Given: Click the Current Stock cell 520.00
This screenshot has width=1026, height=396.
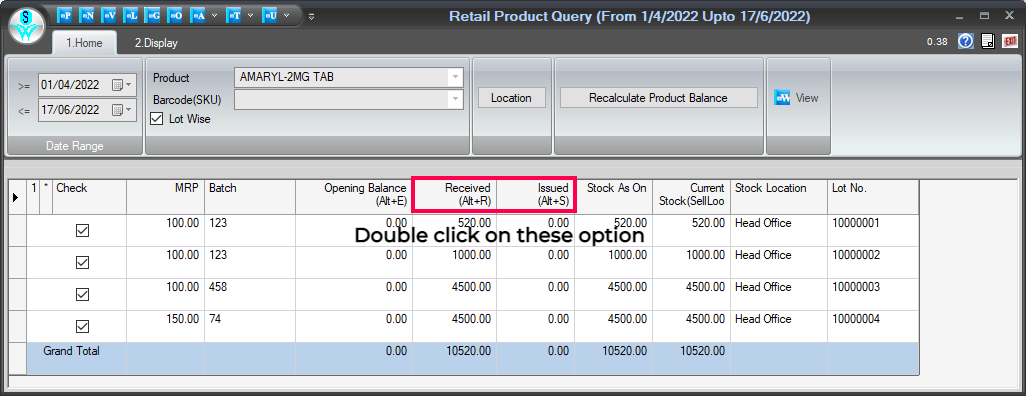Looking at the screenshot, I should [691, 230].
